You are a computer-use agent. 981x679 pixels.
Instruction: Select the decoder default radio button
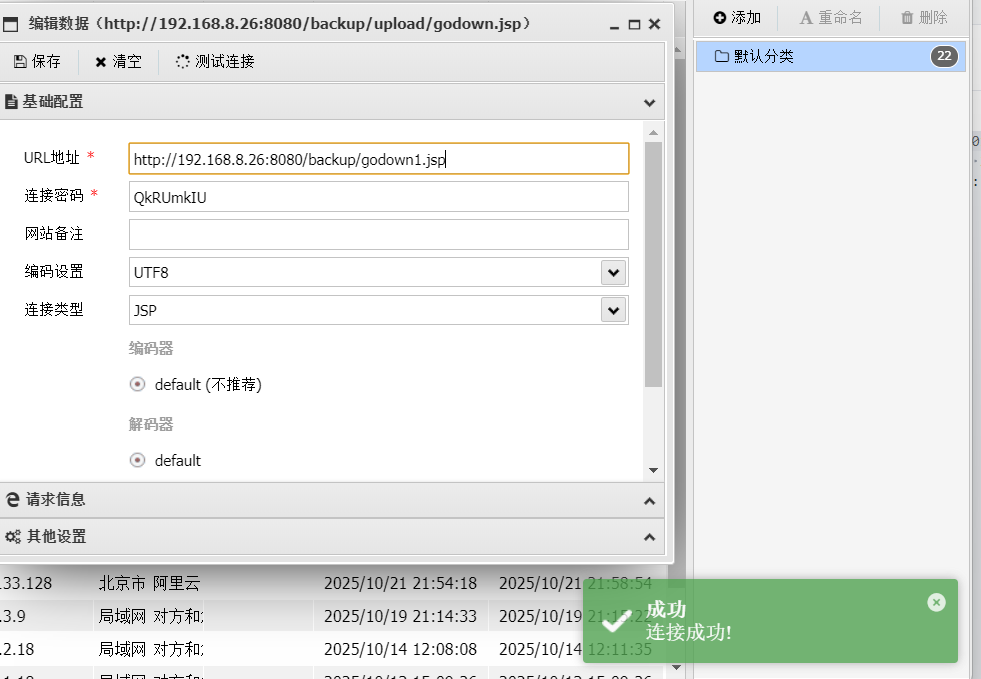tap(138, 460)
